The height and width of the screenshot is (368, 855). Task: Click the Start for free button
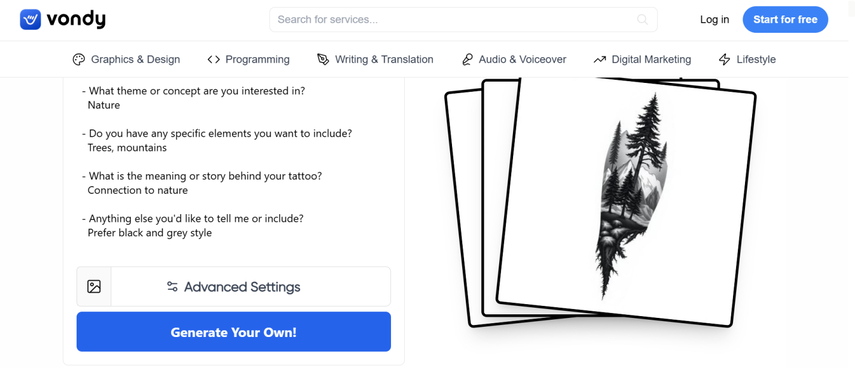point(785,20)
